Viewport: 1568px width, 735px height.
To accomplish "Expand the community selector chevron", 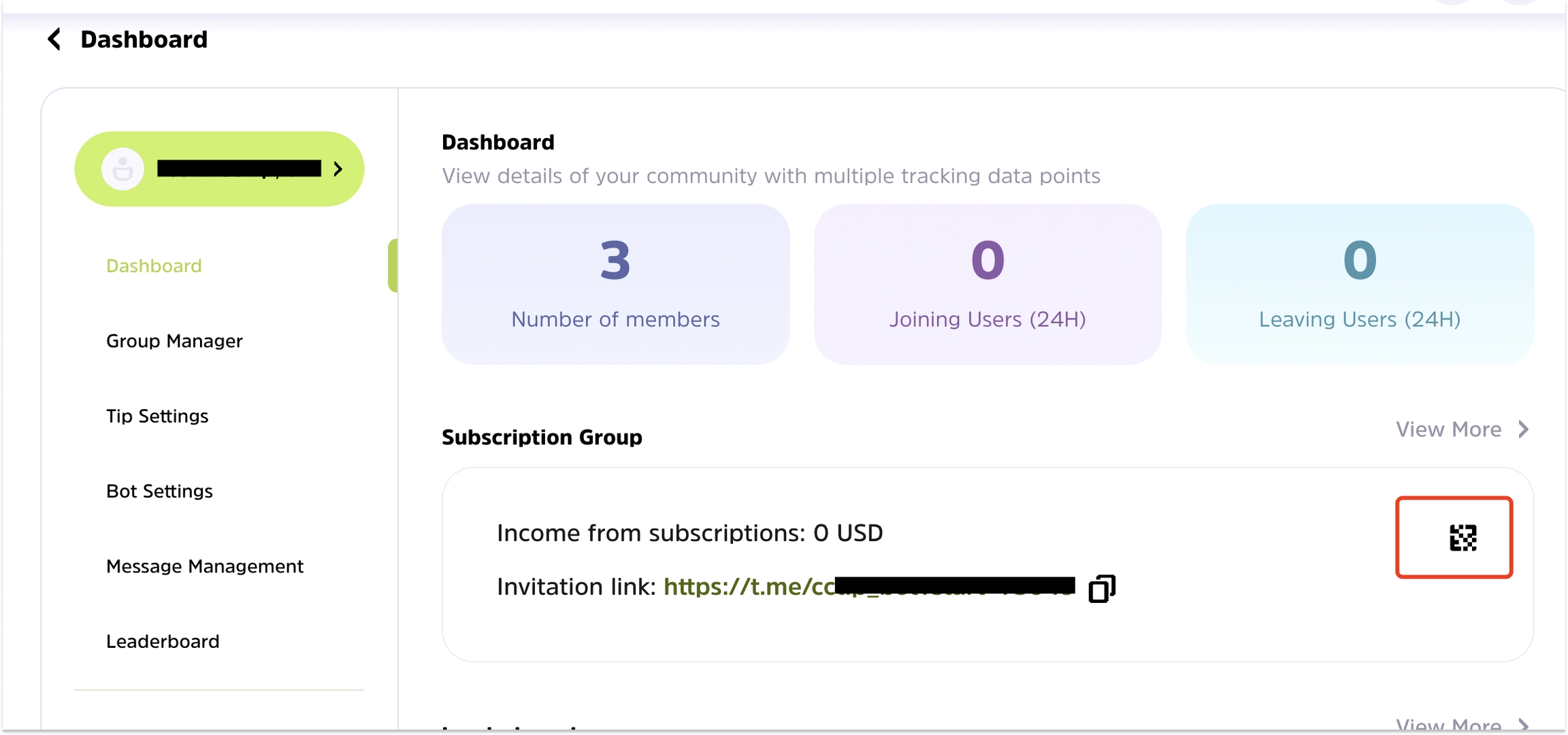I will [338, 169].
